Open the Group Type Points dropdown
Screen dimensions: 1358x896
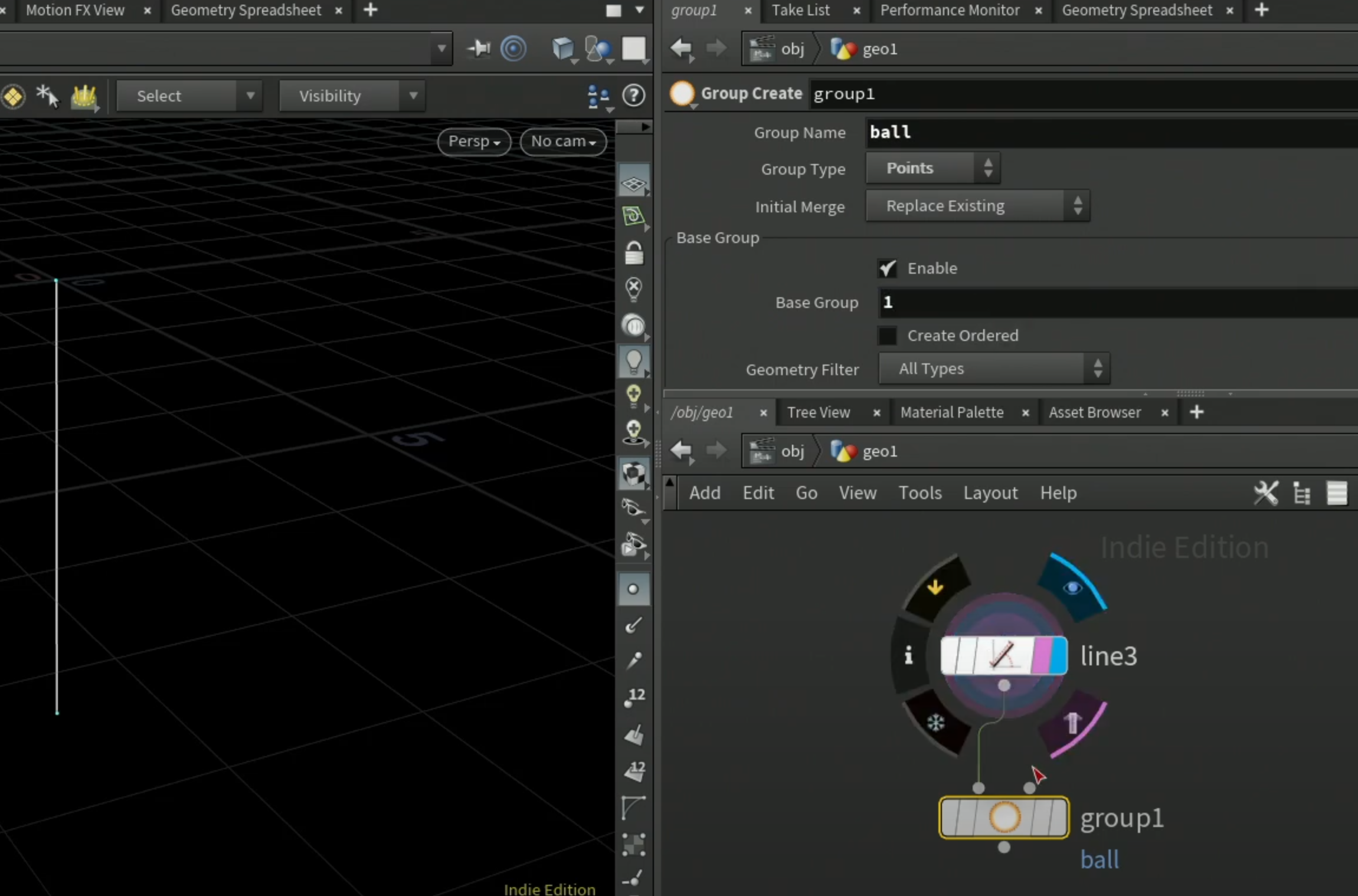pos(932,168)
